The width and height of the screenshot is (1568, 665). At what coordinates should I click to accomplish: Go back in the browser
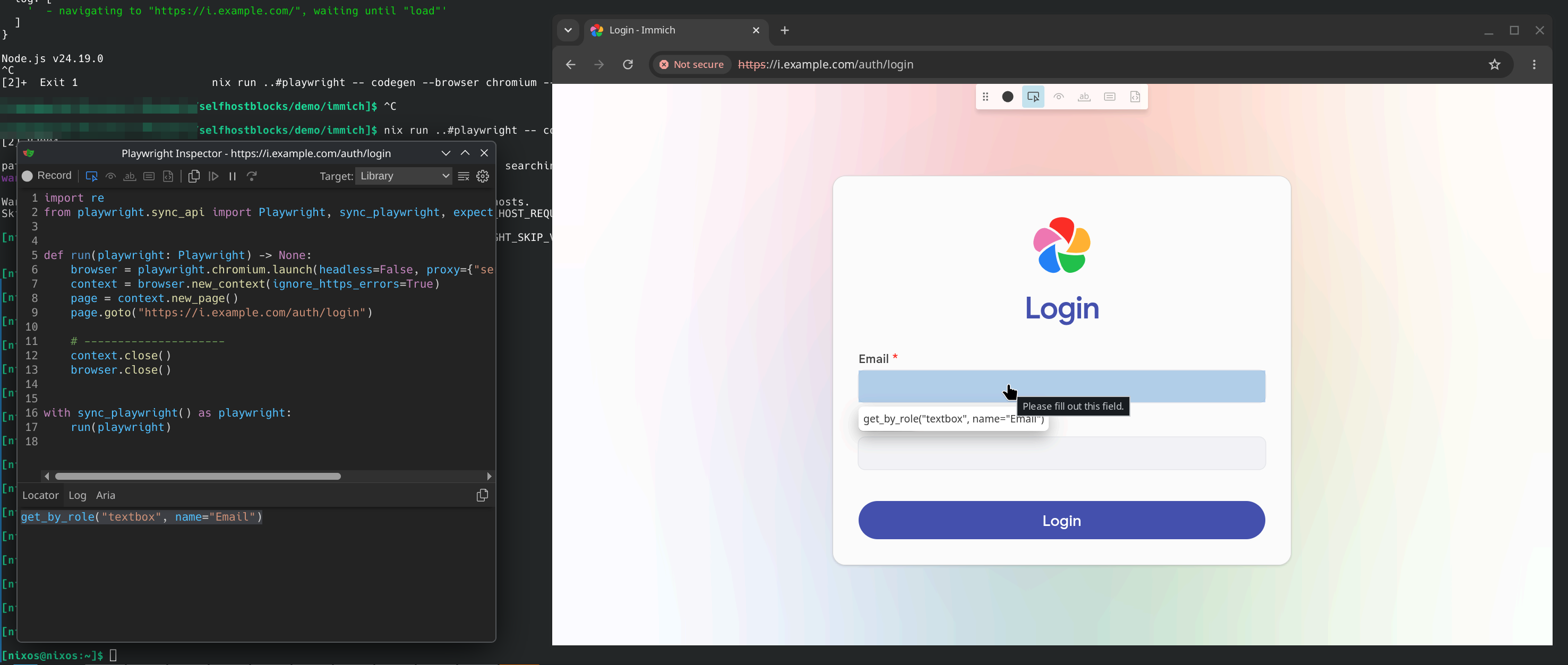click(570, 65)
